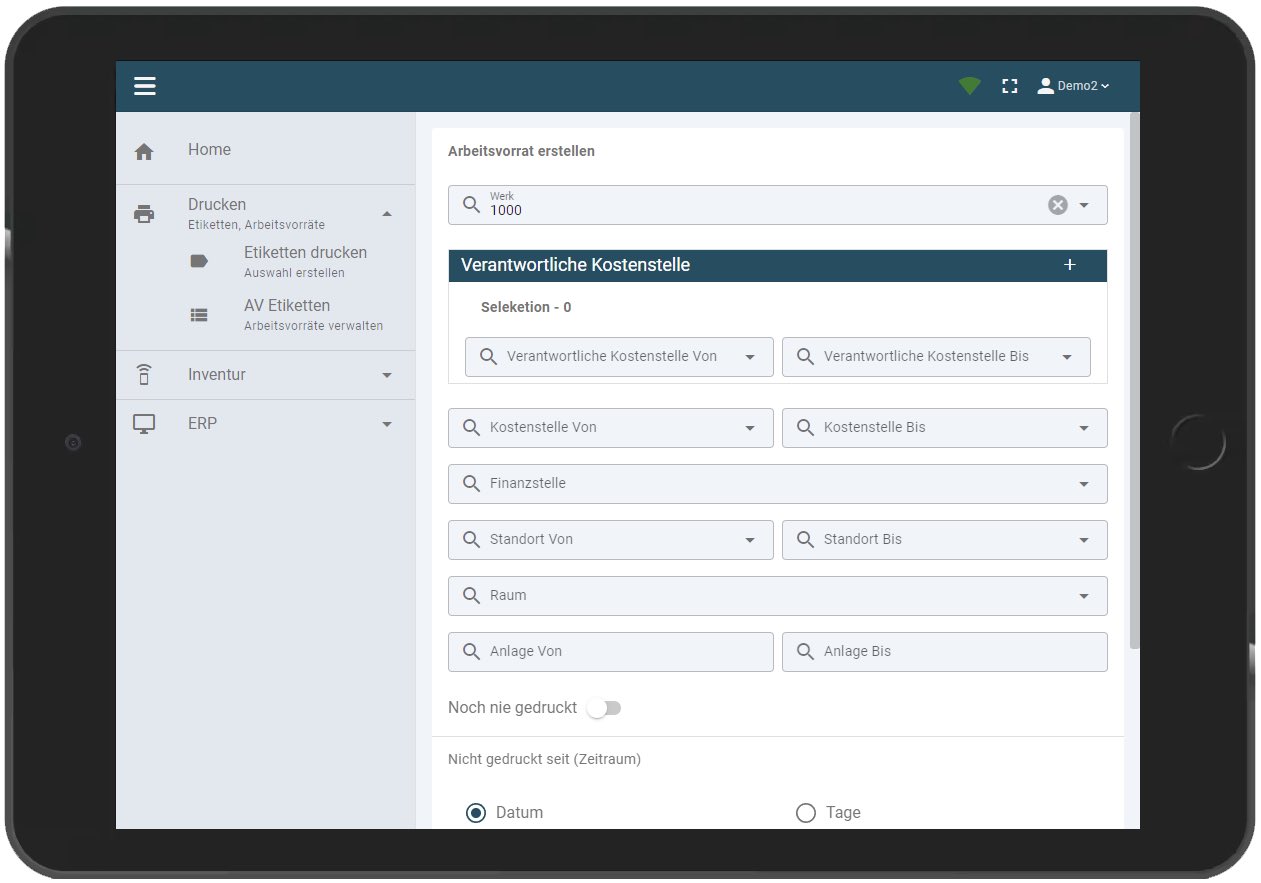The height and width of the screenshot is (883, 1261).
Task: Open the Demo2 user menu
Action: (x=1073, y=85)
